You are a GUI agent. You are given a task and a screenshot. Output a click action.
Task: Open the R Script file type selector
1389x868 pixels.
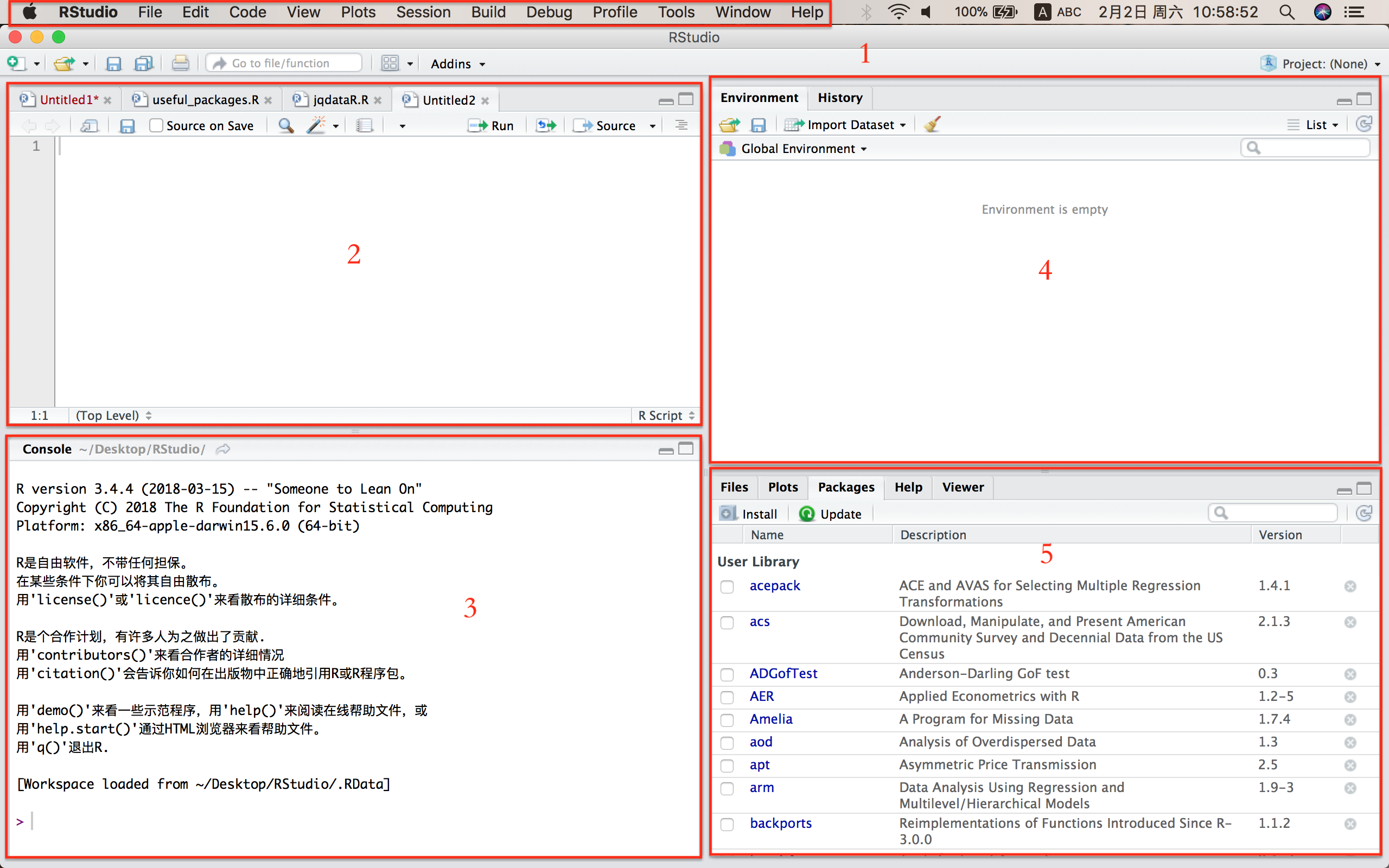[x=666, y=416]
